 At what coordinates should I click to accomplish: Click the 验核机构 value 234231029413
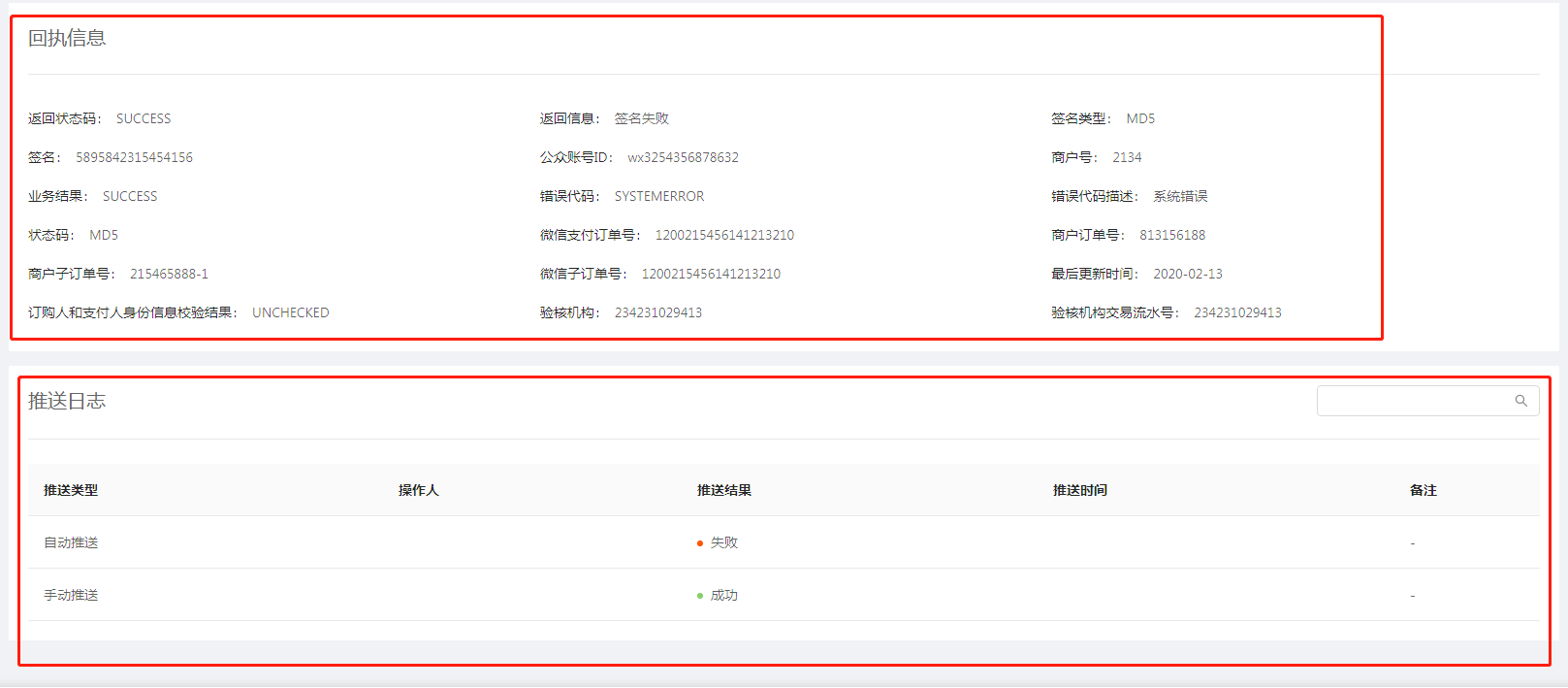pos(658,312)
